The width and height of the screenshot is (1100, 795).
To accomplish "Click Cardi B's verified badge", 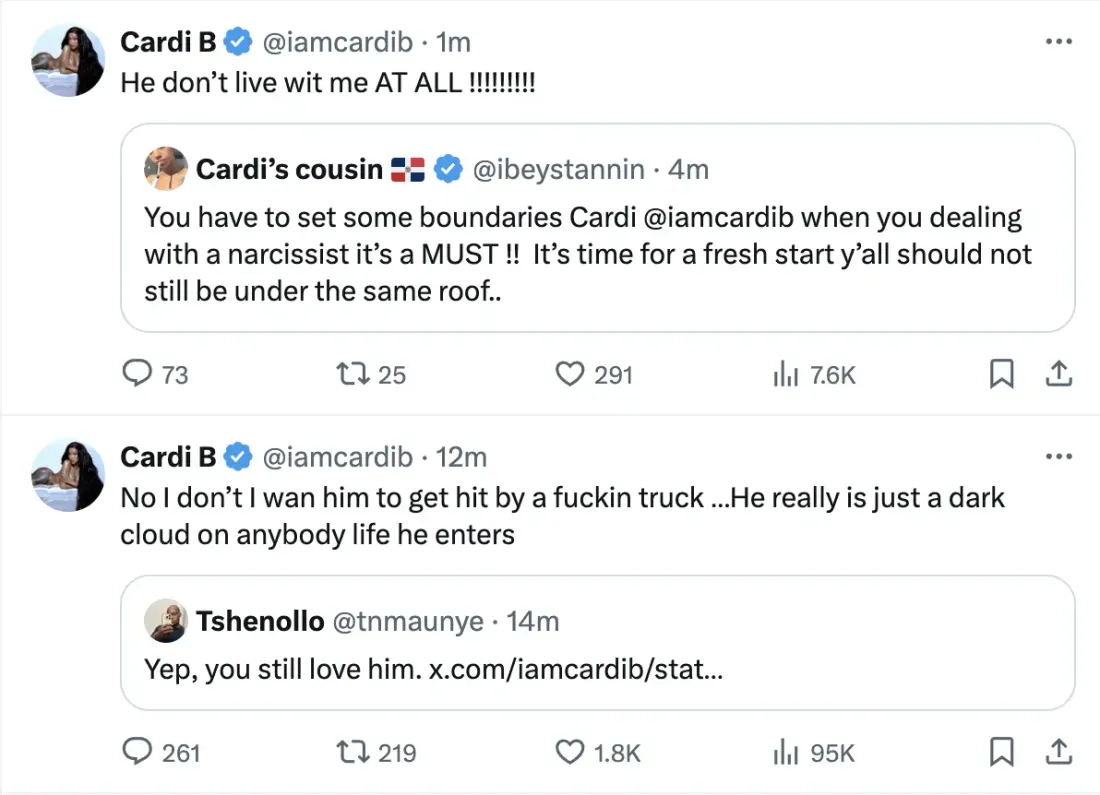I will point(237,42).
